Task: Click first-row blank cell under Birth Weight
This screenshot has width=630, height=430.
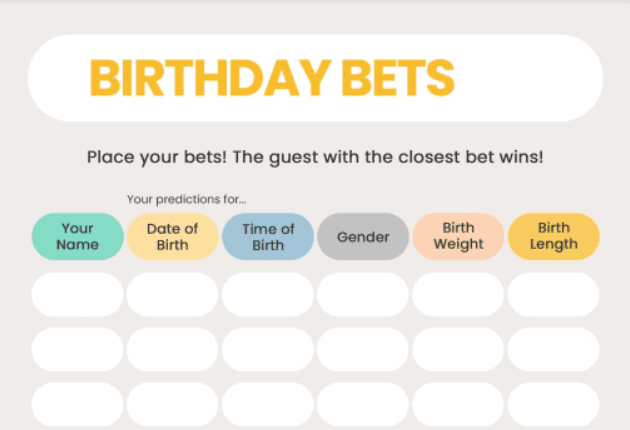Action: click(458, 295)
